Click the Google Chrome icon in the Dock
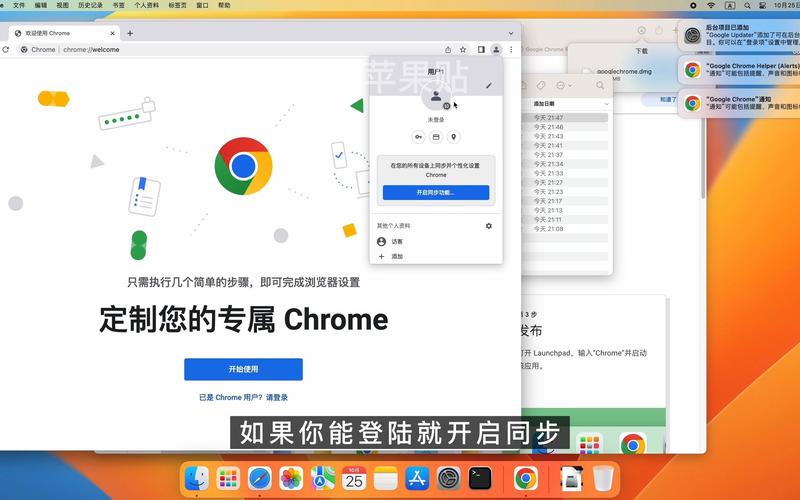 (x=526, y=479)
